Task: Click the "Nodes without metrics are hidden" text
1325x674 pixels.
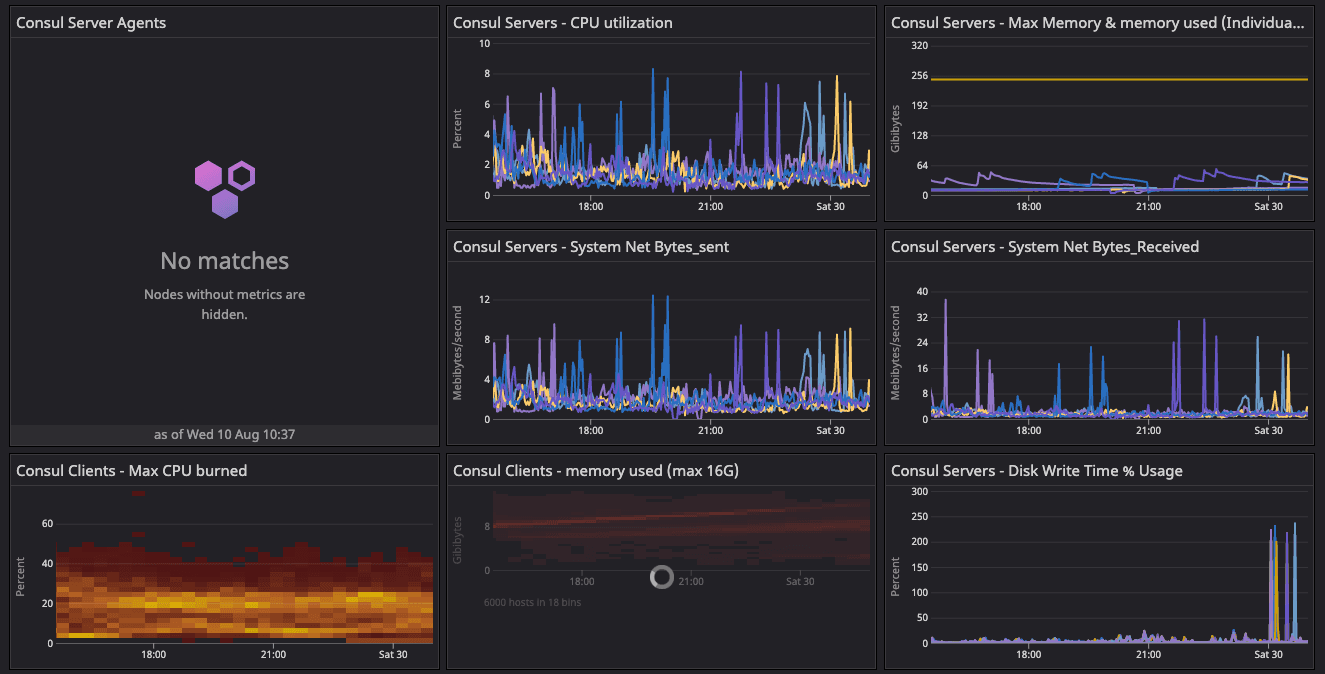Action: pyautogui.click(x=224, y=304)
